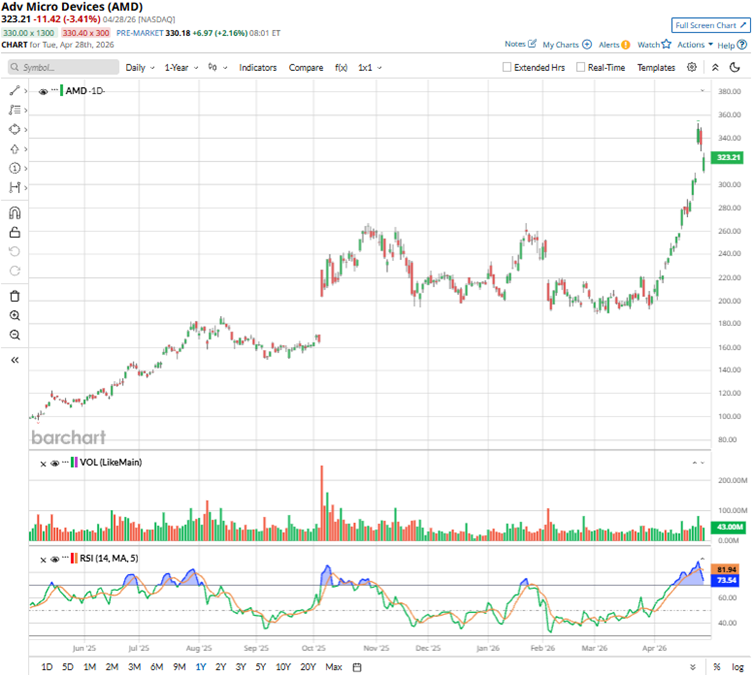Select the 6M time range tab
The image size is (752, 675).
click(156, 666)
